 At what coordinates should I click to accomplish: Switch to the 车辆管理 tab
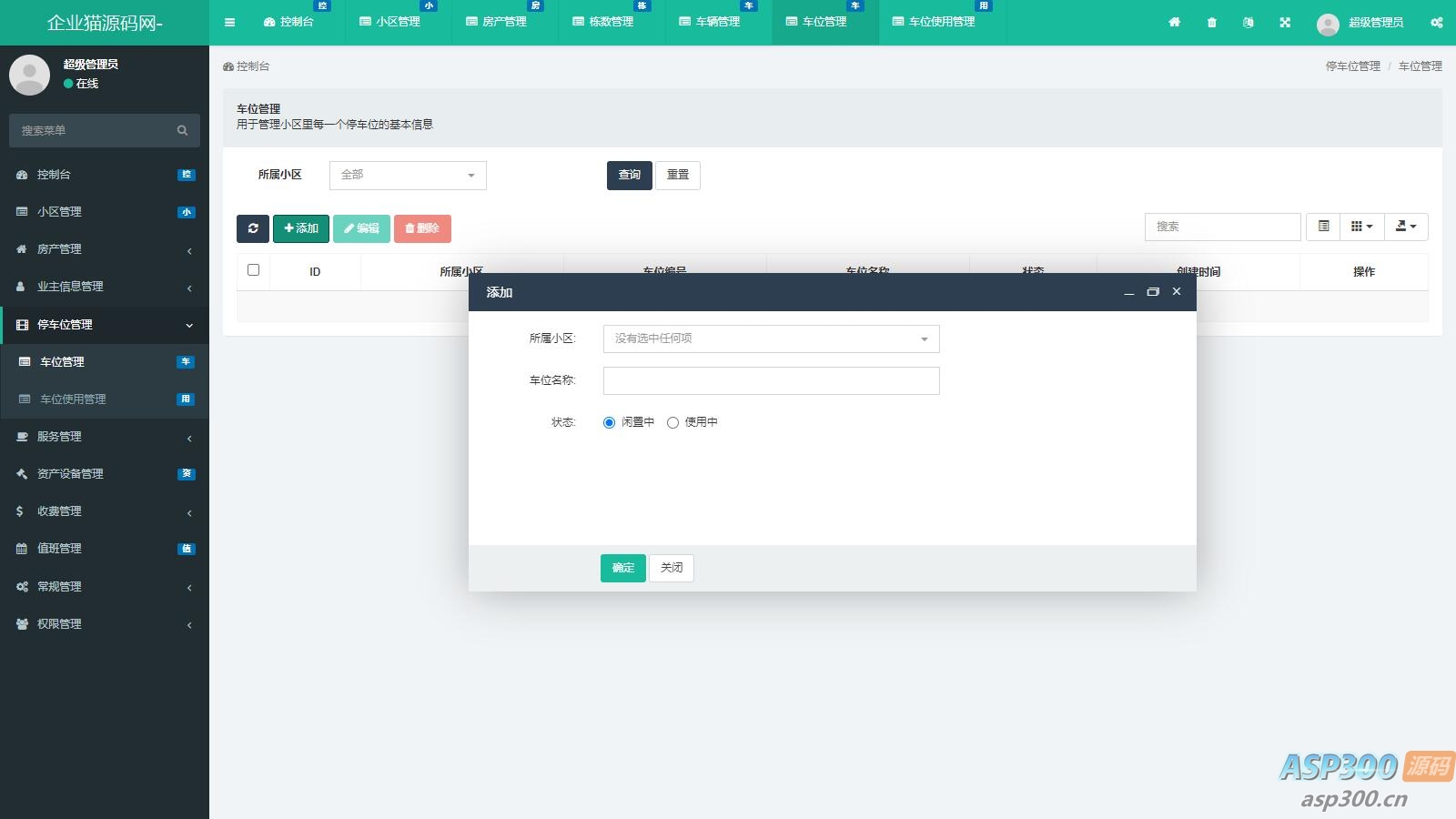[x=709, y=22]
